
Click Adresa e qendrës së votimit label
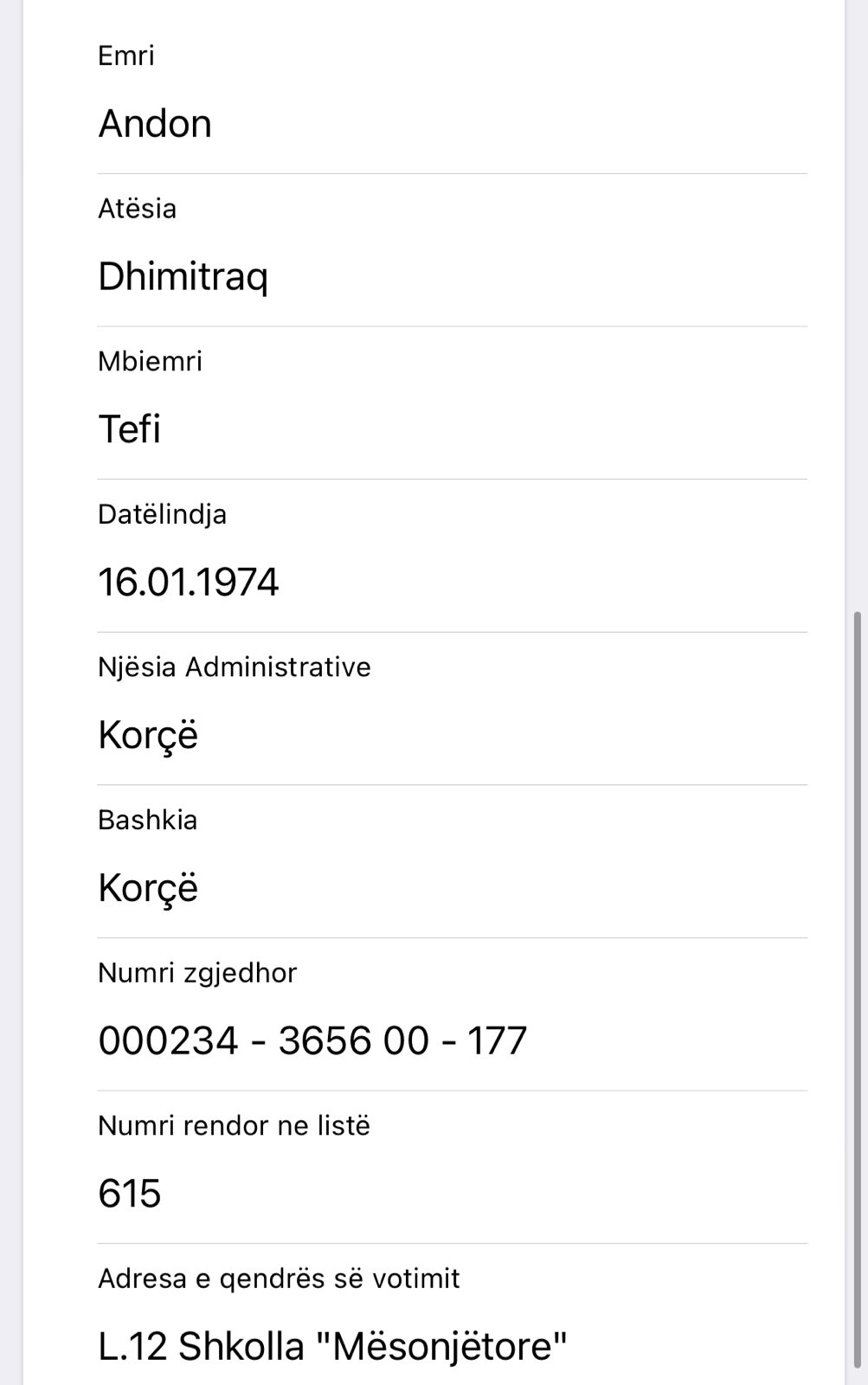click(279, 1279)
